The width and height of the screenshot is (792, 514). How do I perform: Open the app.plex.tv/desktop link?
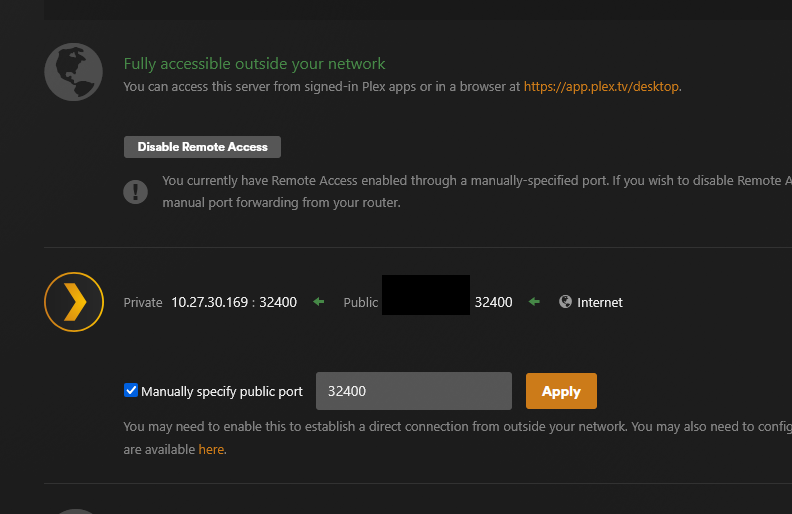pos(602,87)
